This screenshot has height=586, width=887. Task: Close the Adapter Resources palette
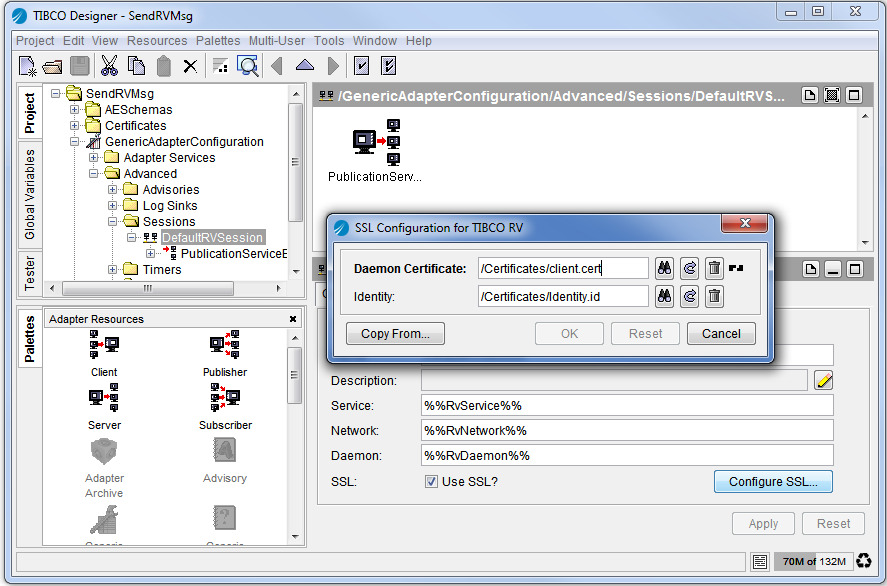pos(293,319)
